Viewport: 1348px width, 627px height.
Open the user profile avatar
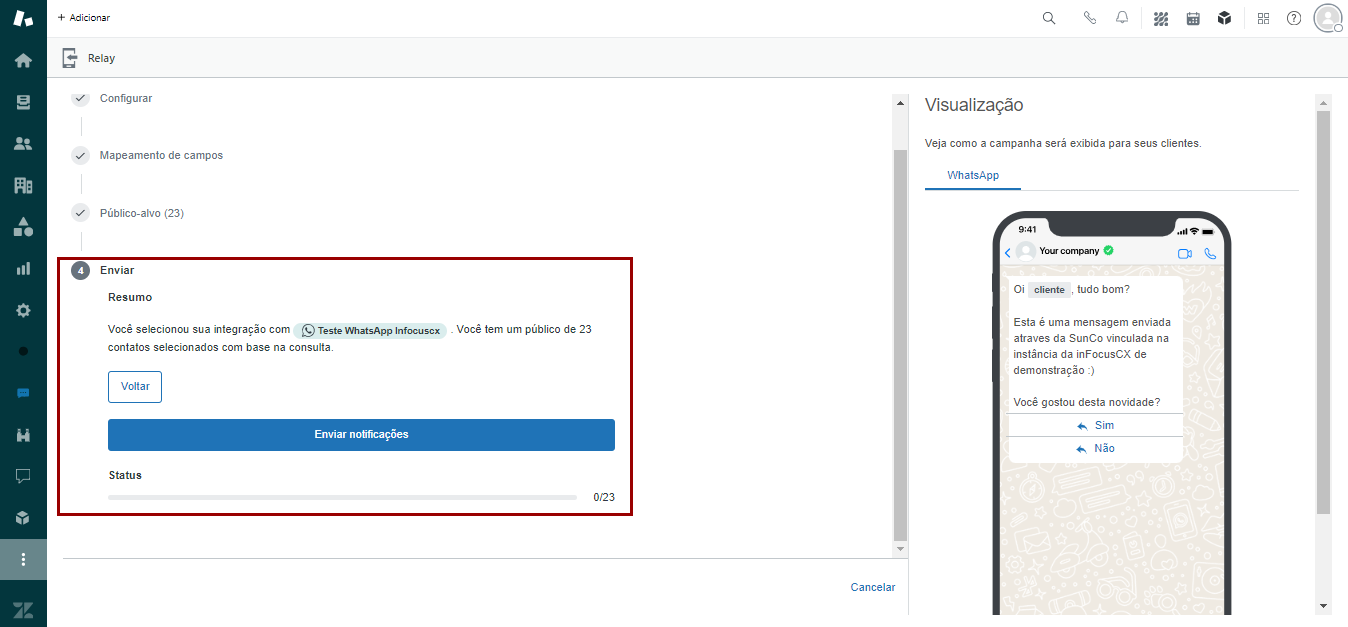[1327, 18]
